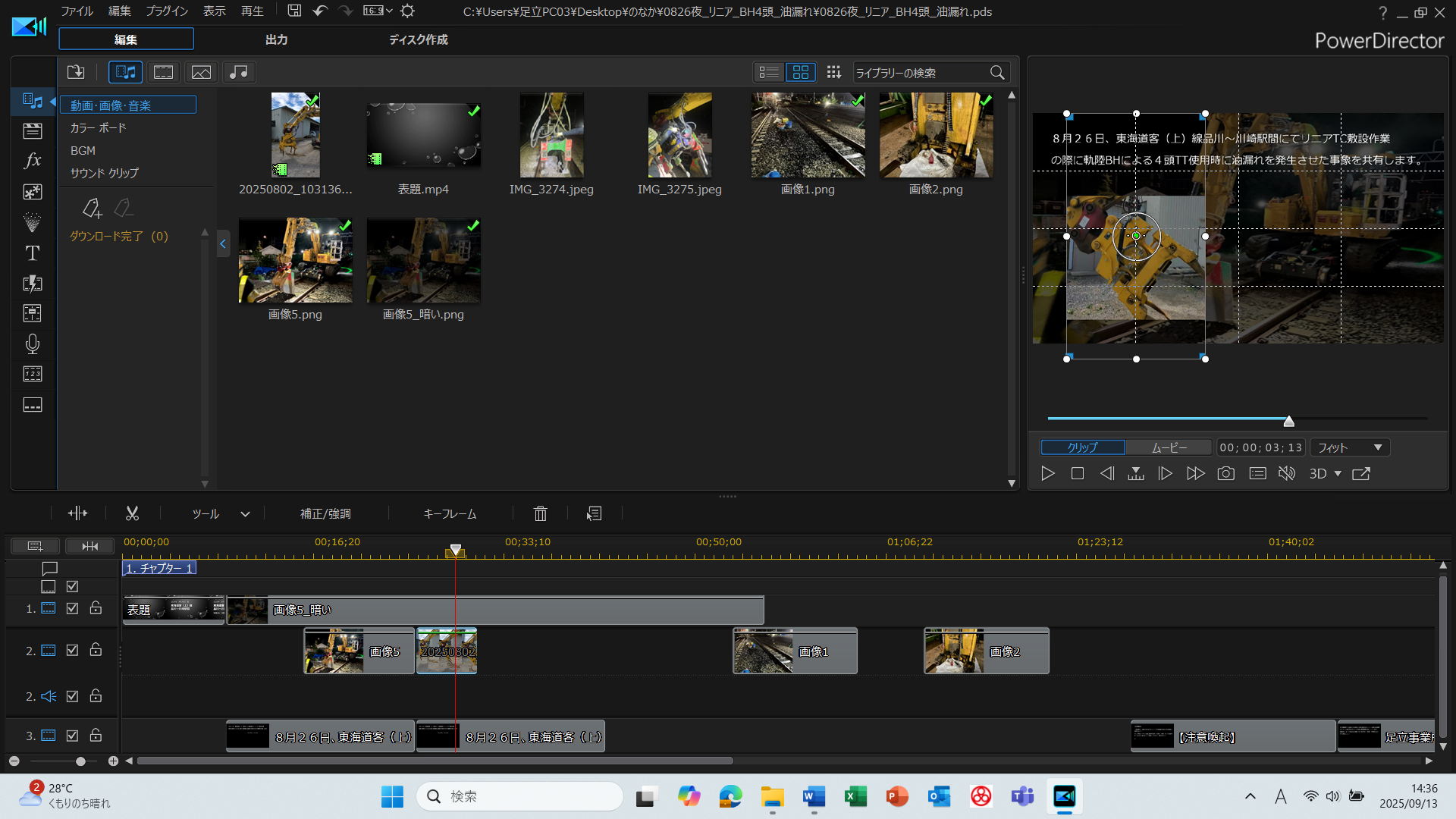Screen dimensions: 1456x819
Task: Toggle track 1 video enable checkbox
Action: point(72,608)
